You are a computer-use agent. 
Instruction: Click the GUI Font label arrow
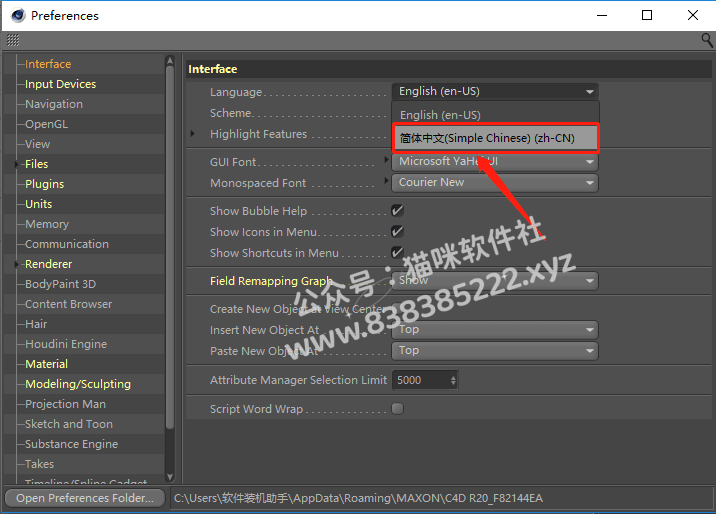tap(386, 160)
